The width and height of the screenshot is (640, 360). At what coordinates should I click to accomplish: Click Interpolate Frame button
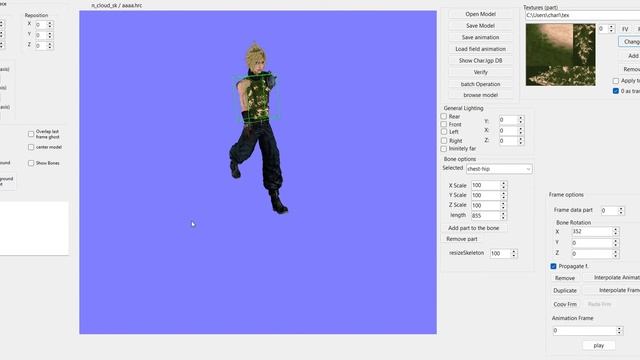tap(613, 290)
